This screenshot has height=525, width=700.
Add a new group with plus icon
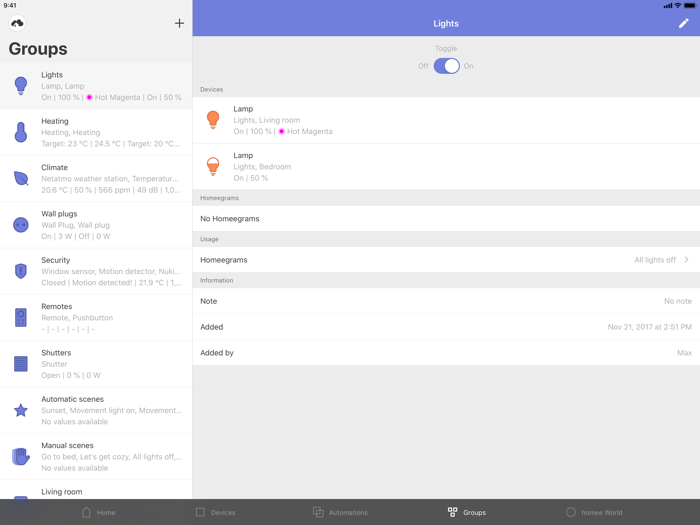tap(179, 23)
